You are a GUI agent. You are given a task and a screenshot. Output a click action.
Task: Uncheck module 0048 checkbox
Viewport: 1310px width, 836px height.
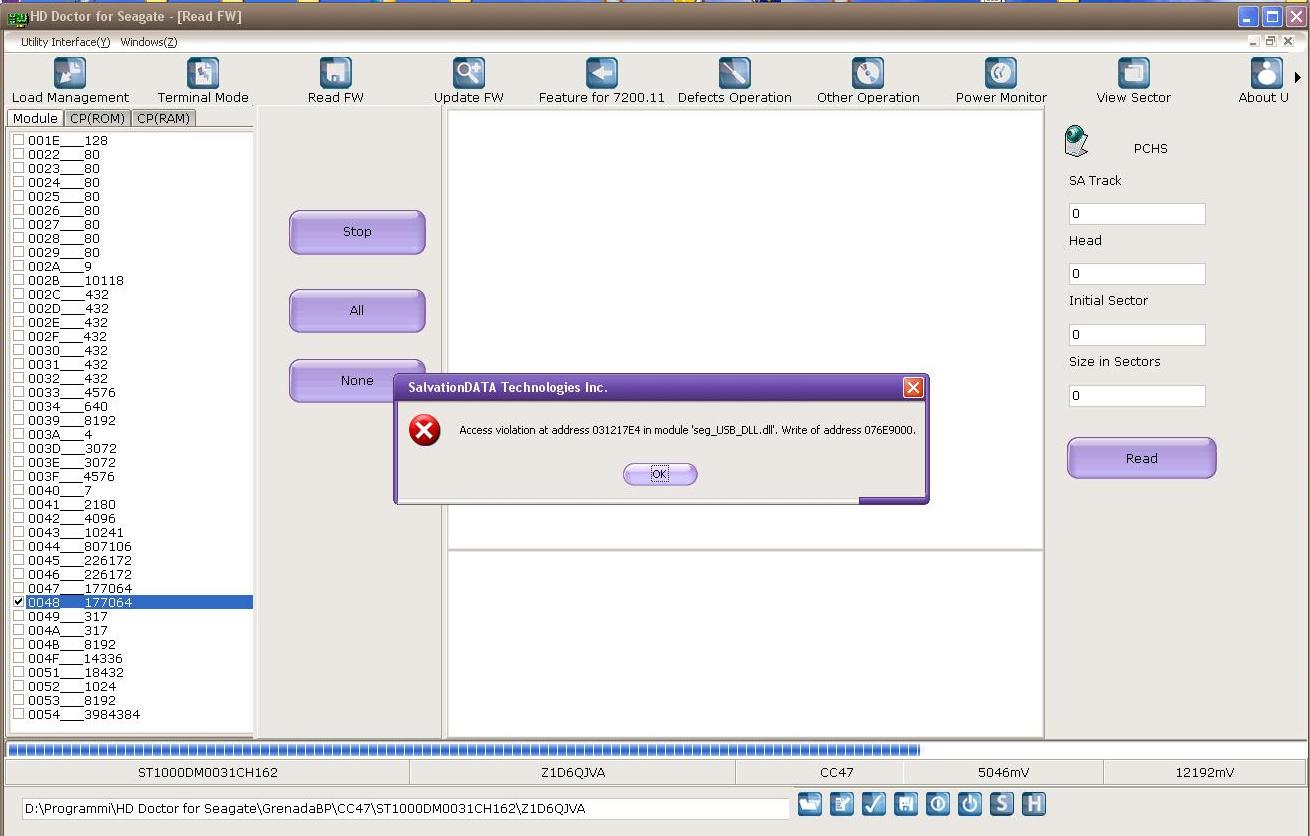pyautogui.click(x=18, y=602)
